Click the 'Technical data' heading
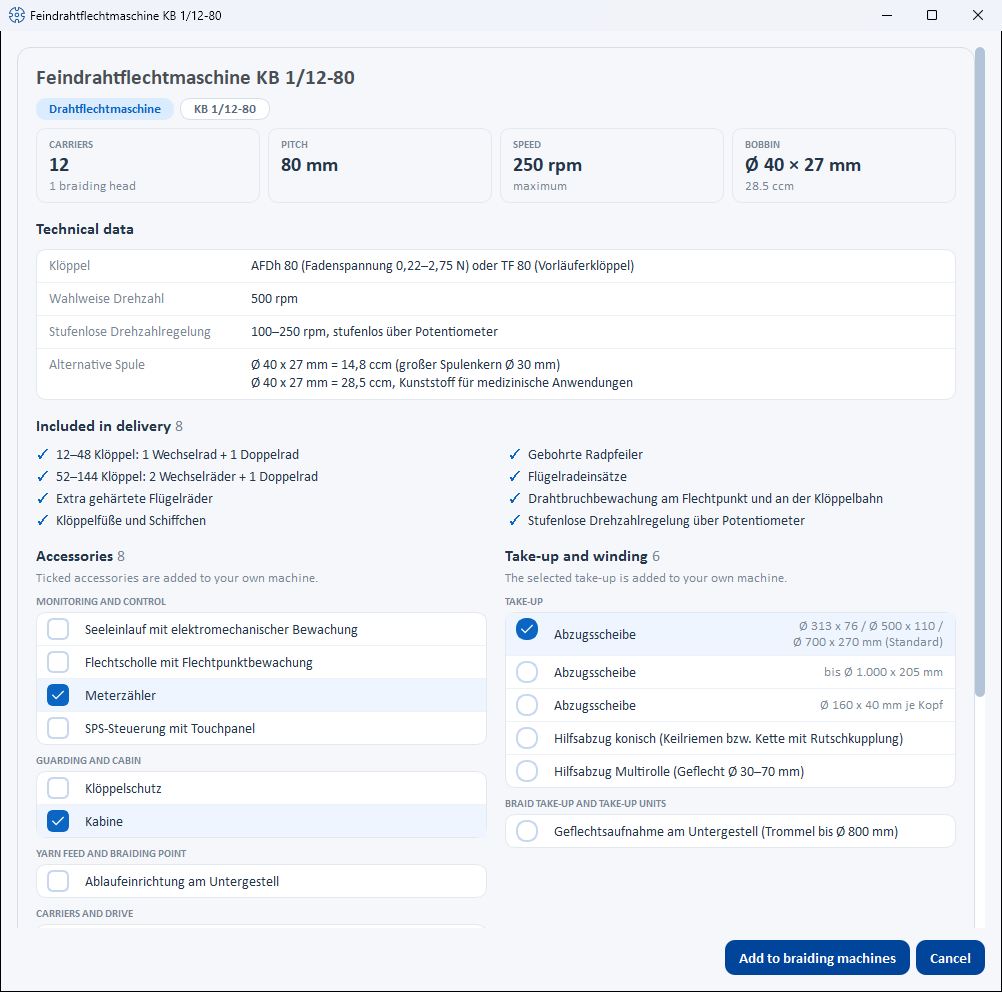 coord(85,229)
